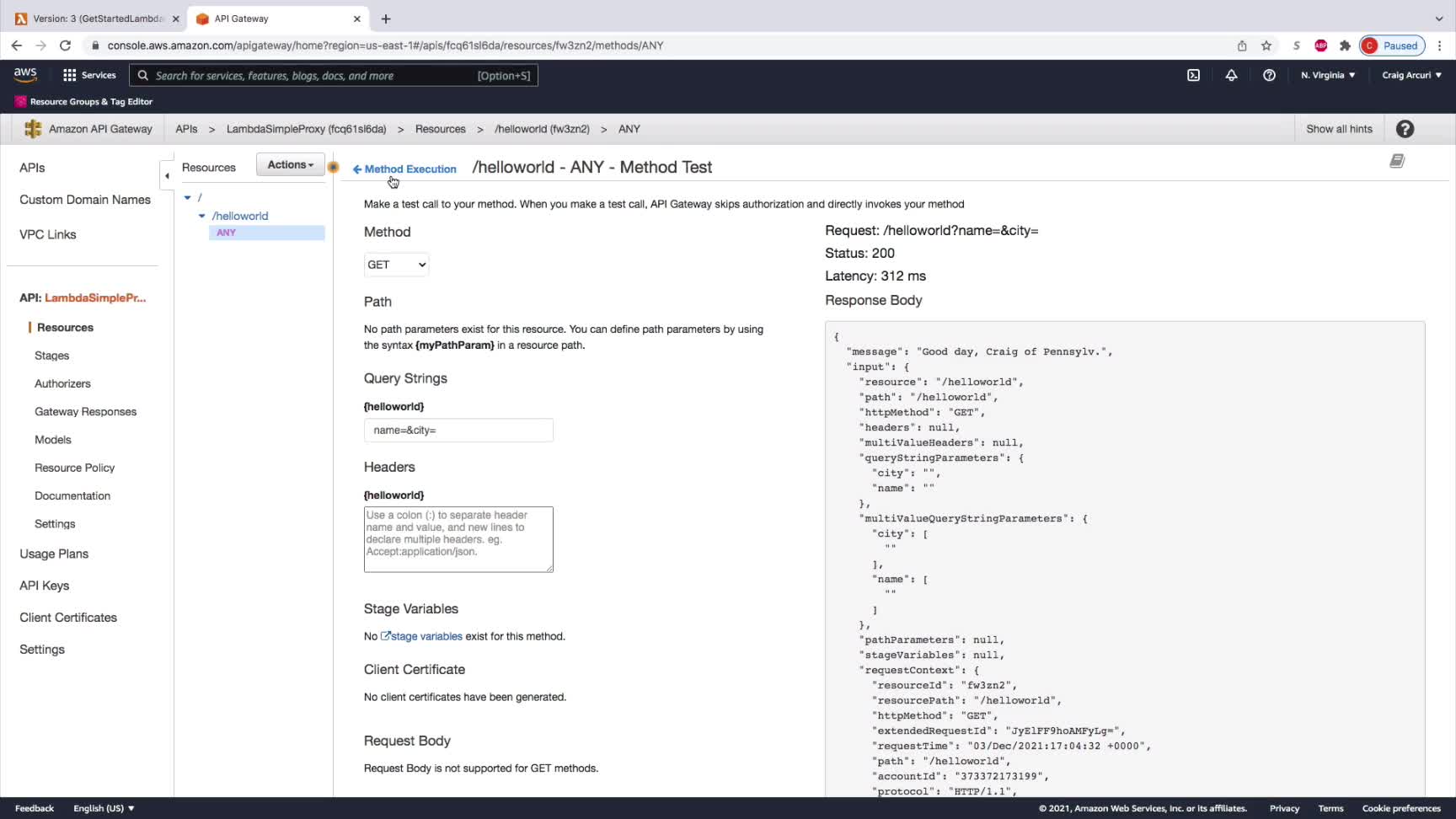Open the stage variables link

[421, 636]
